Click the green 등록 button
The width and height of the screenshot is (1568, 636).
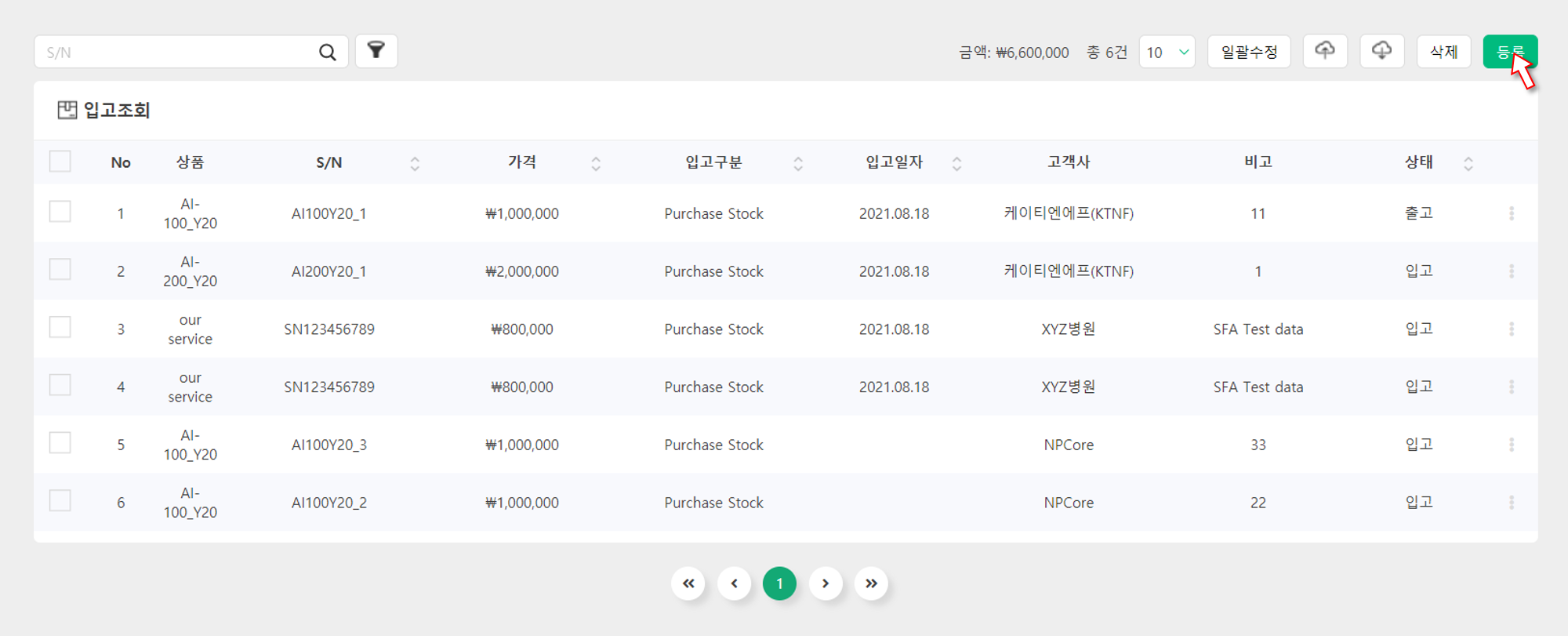(x=1510, y=52)
